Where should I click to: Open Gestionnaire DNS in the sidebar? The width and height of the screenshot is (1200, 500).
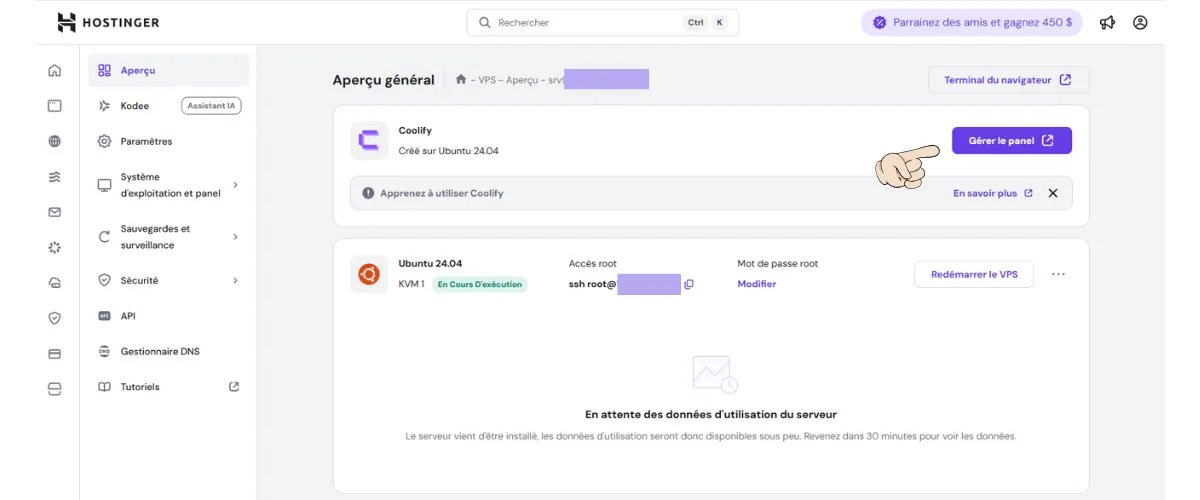tap(168, 351)
